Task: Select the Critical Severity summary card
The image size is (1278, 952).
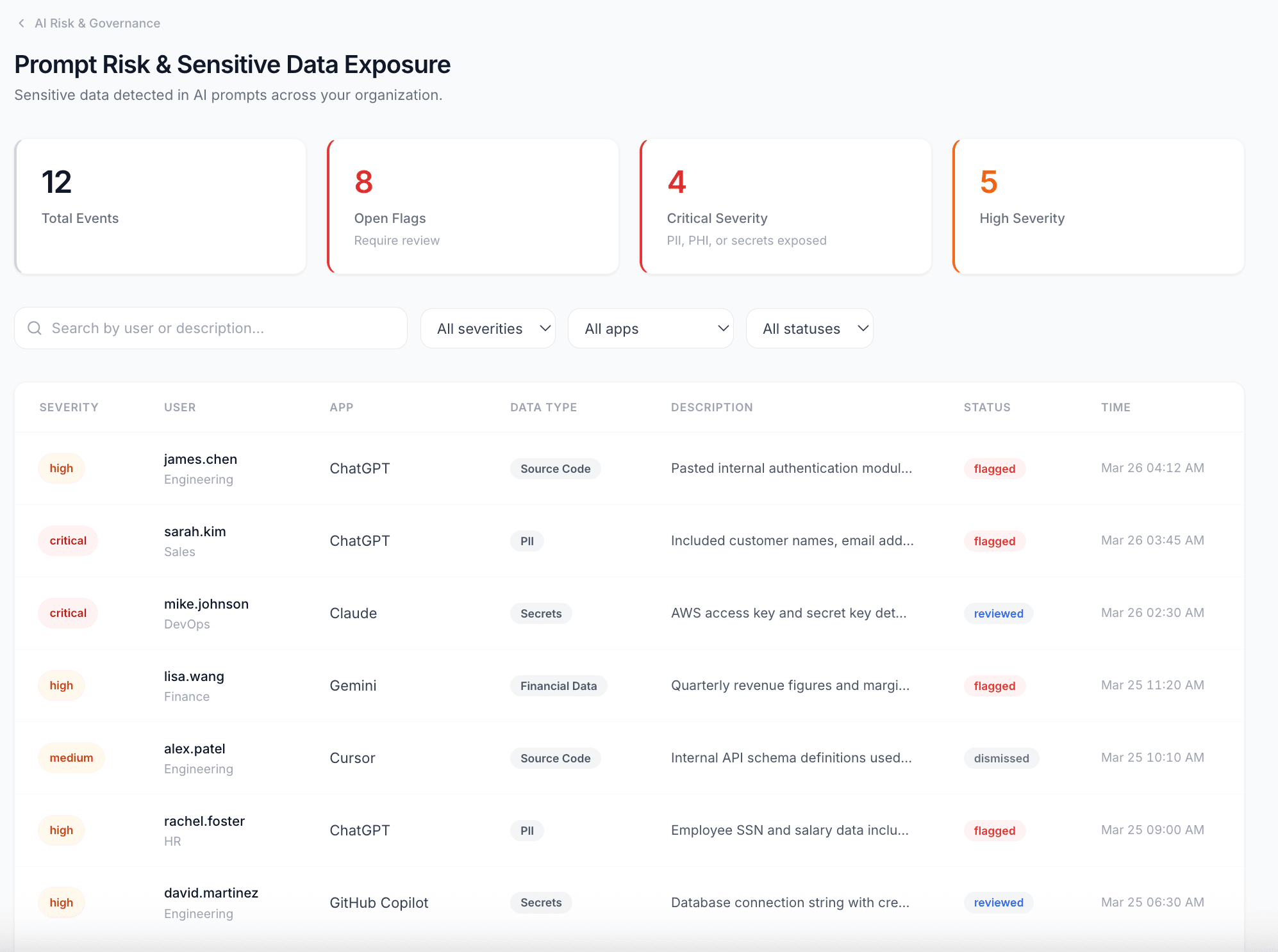Action: (x=786, y=206)
